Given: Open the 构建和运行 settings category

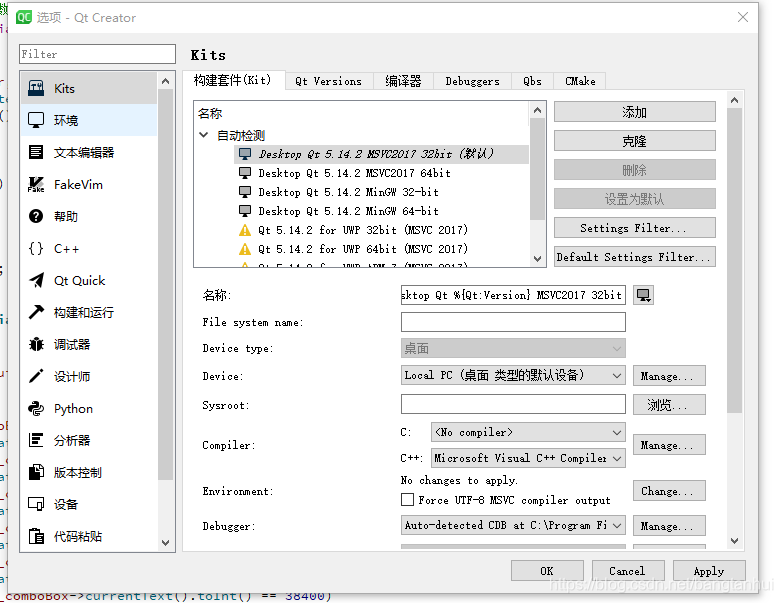Looking at the screenshot, I should click(89, 312).
